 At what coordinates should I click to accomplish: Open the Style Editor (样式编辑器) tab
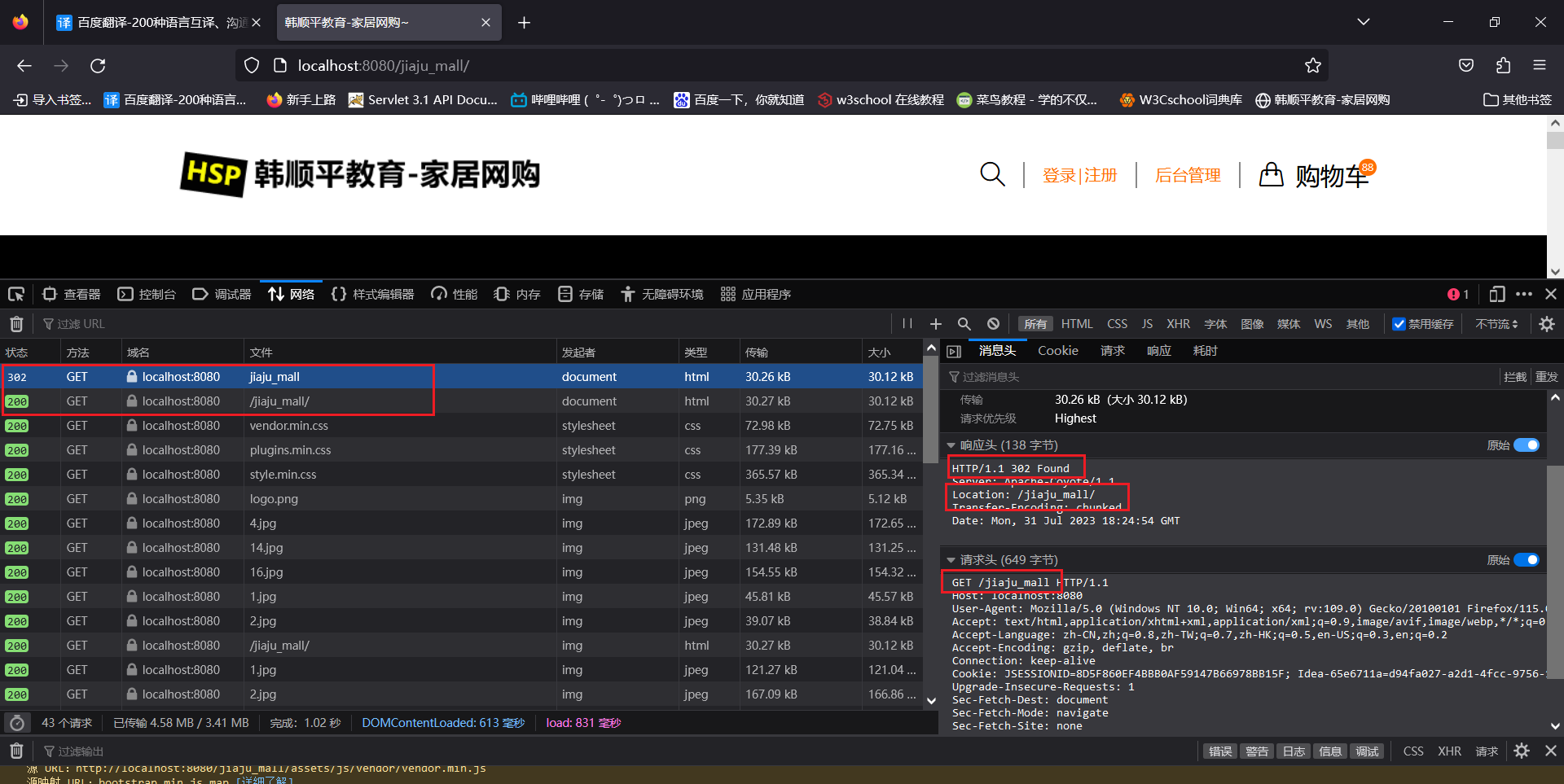[x=372, y=294]
